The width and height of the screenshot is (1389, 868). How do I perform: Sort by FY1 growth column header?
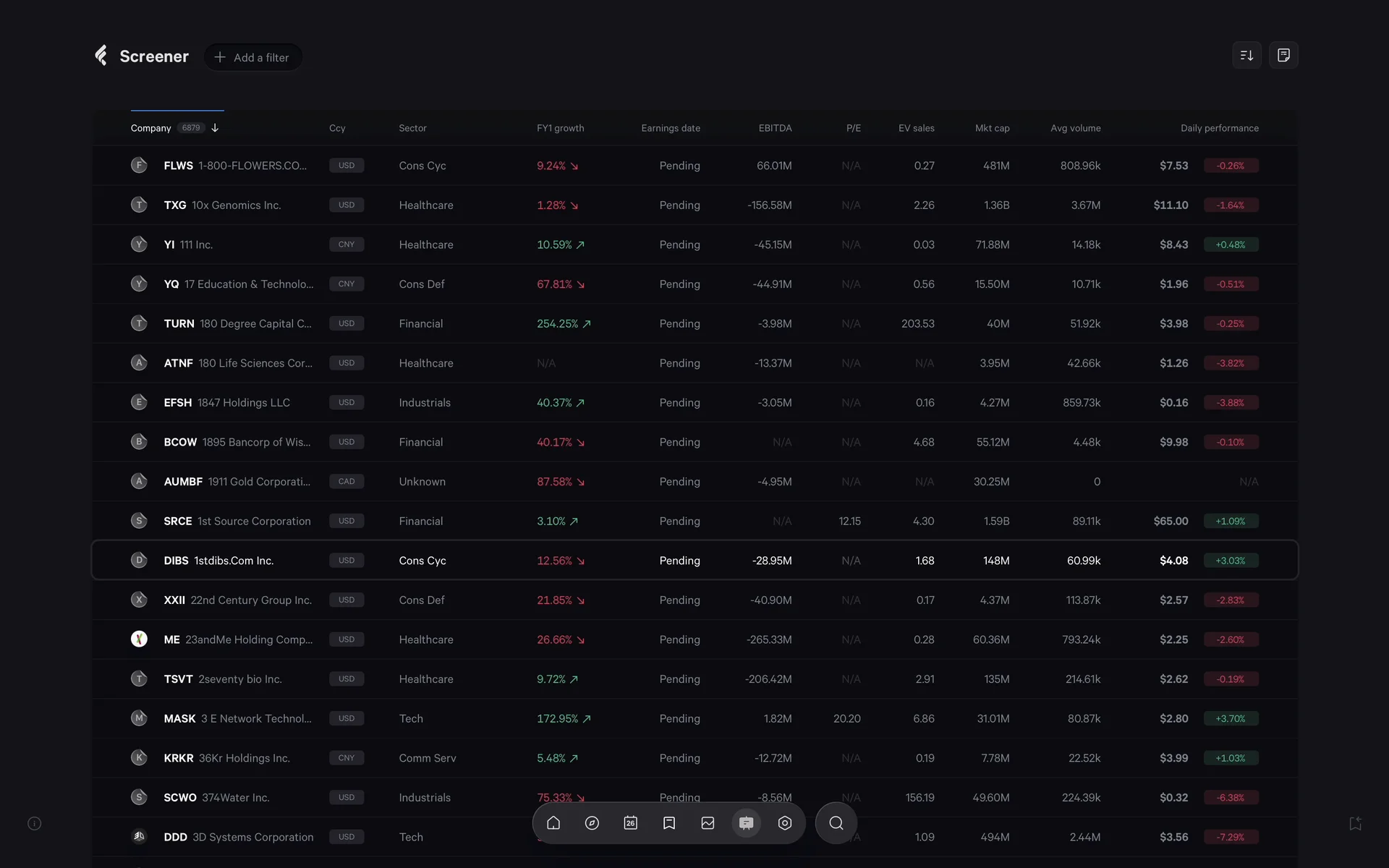(560, 128)
